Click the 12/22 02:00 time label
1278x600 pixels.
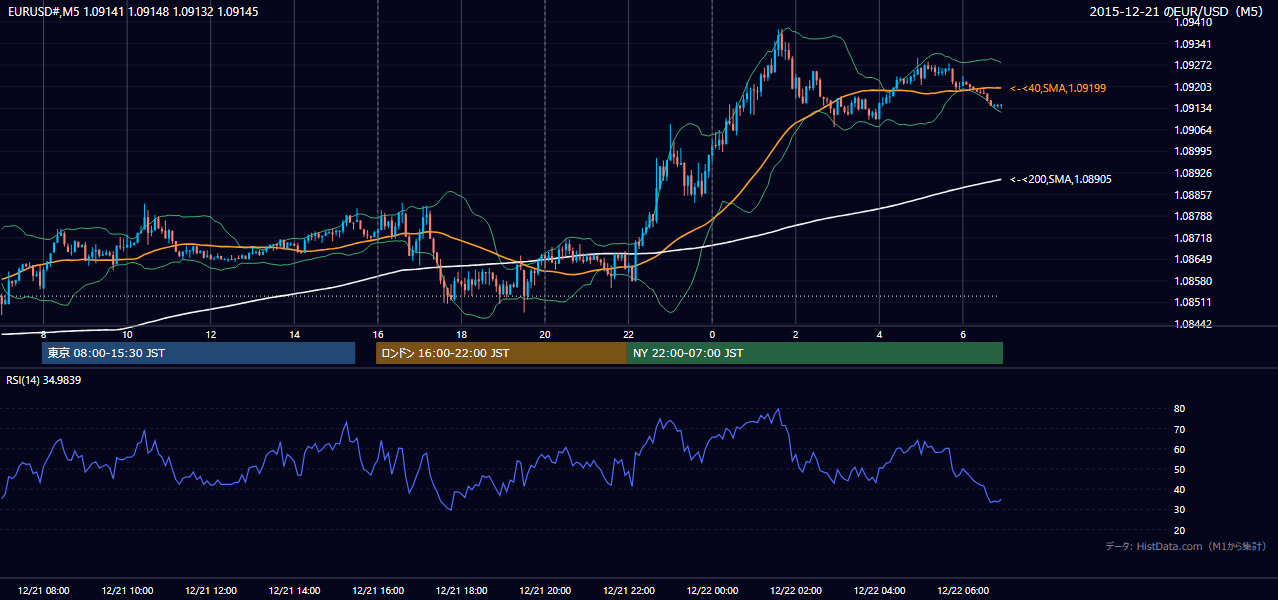tap(795, 591)
